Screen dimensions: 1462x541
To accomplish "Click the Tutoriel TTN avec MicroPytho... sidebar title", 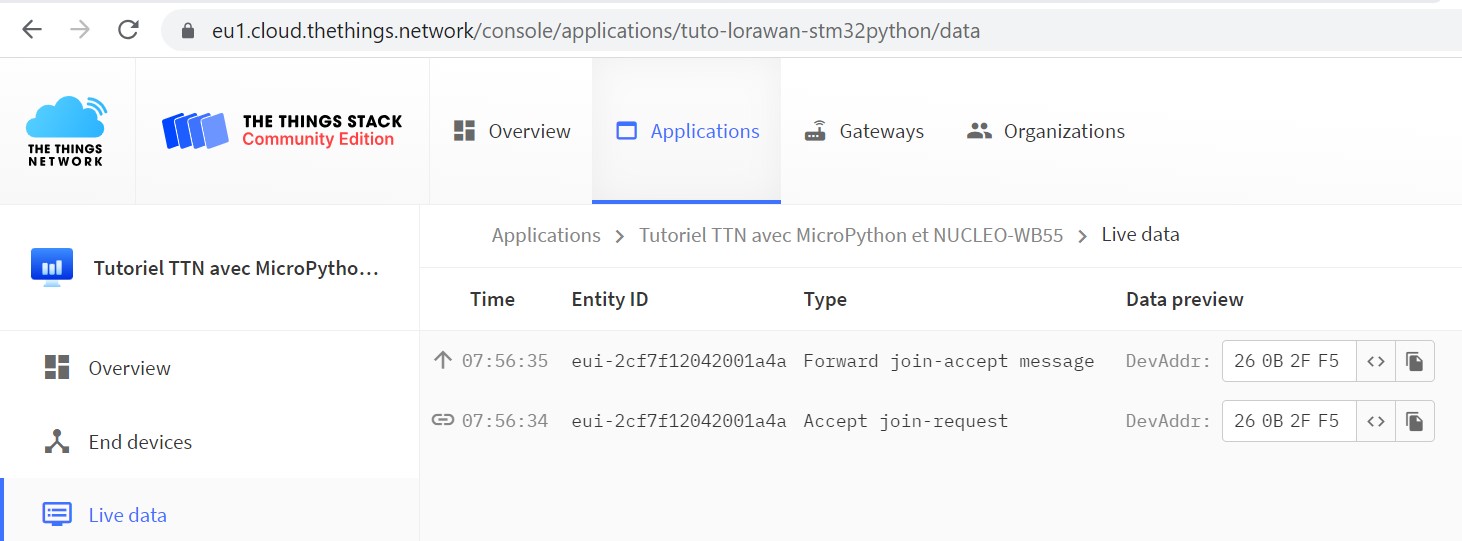I will [x=236, y=268].
